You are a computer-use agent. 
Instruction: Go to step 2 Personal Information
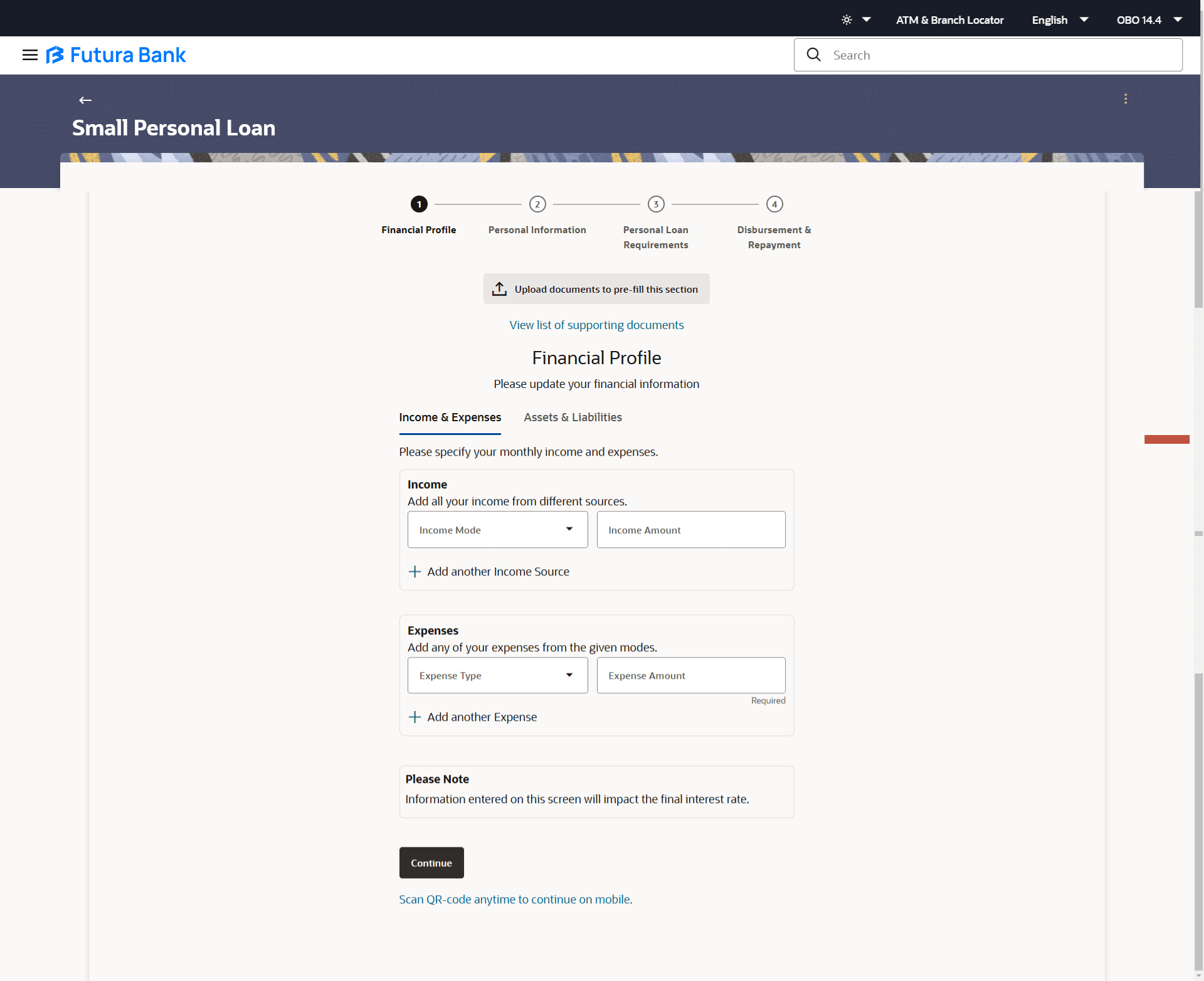tap(537, 204)
